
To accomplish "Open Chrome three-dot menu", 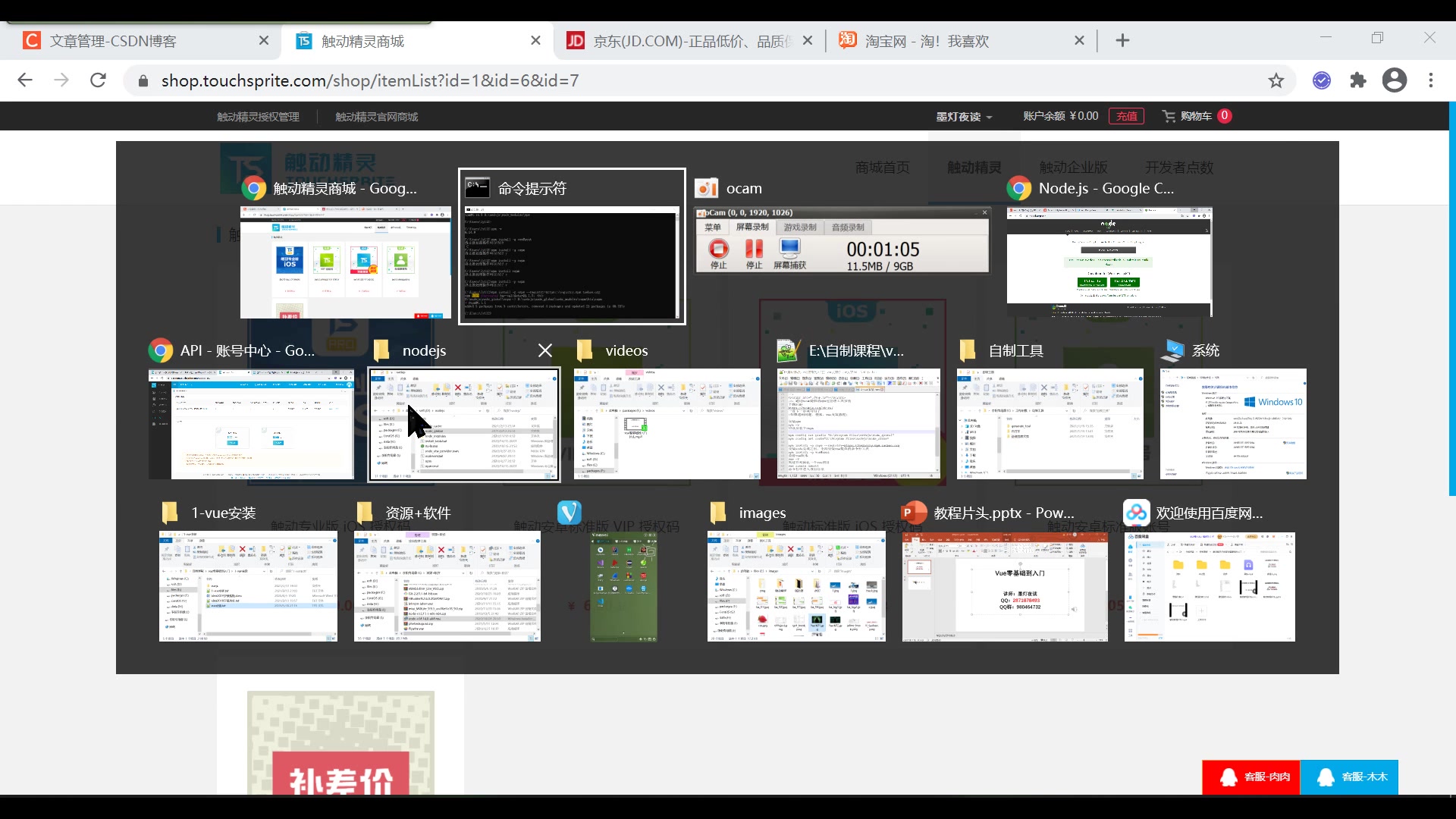I will (x=1431, y=80).
